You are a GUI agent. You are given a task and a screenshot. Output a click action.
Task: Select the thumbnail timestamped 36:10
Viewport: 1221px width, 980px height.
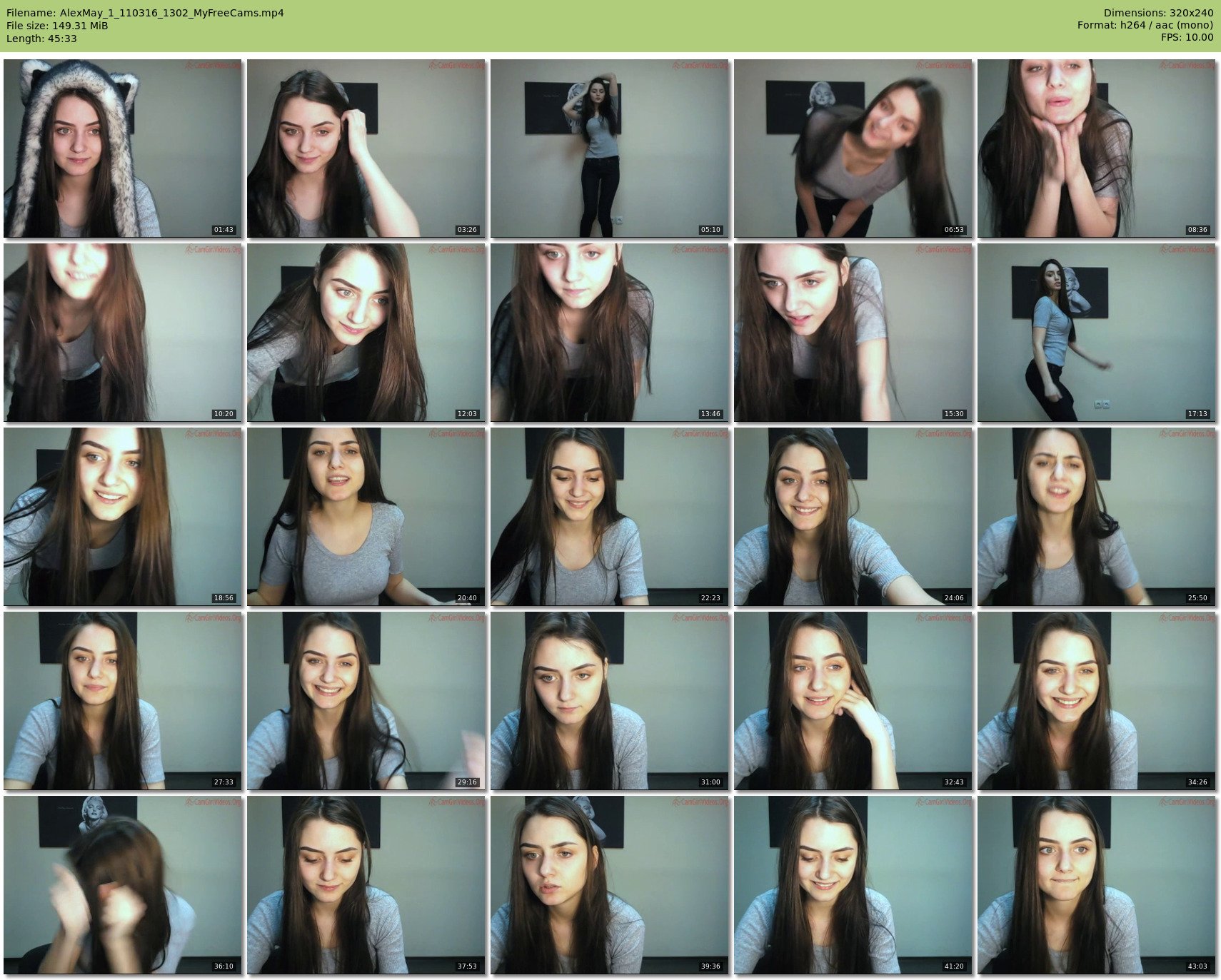pyautogui.click(x=123, y=884)
